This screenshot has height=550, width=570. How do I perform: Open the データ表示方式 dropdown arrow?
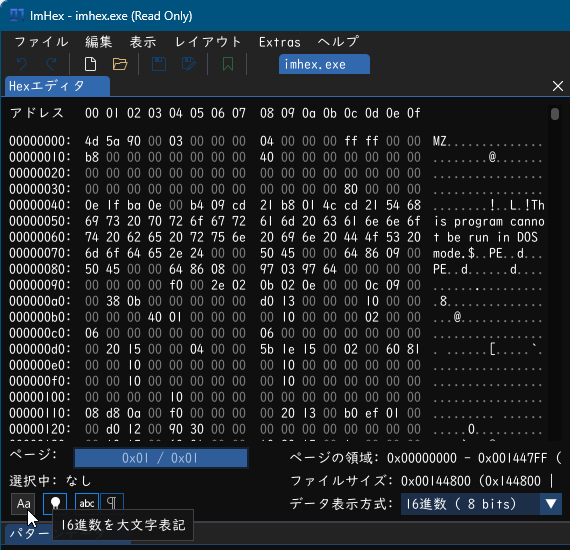[551, 504]
